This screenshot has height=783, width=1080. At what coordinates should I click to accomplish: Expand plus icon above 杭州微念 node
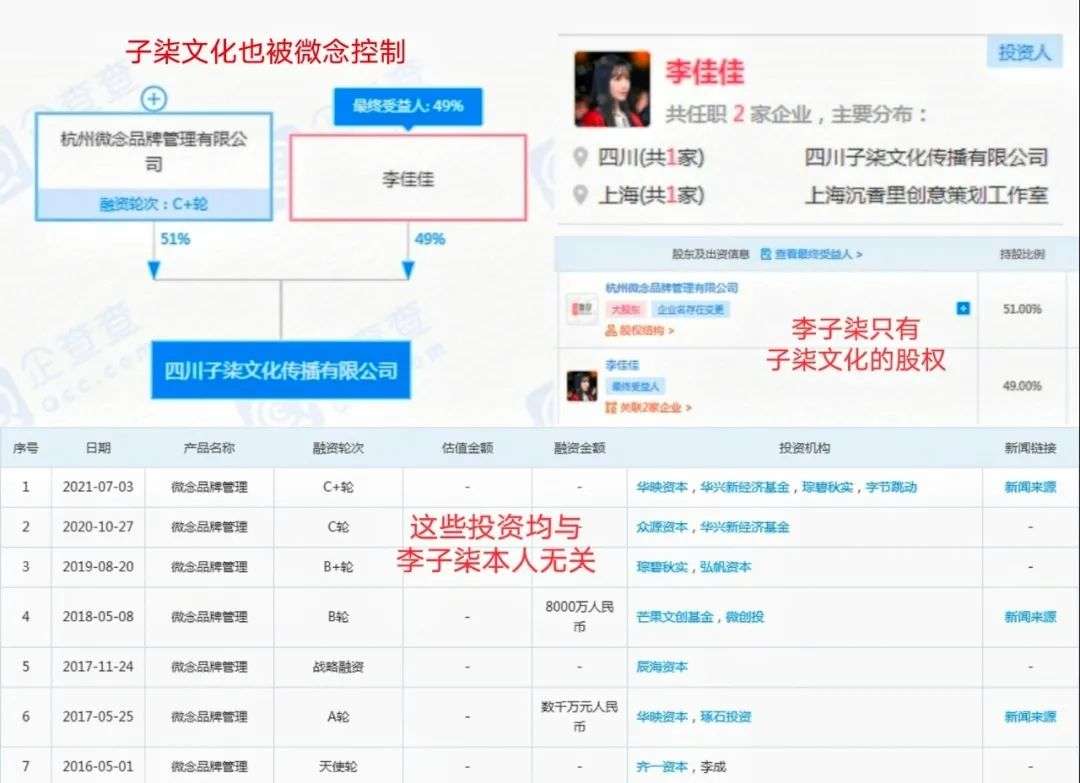click(154, 99)
